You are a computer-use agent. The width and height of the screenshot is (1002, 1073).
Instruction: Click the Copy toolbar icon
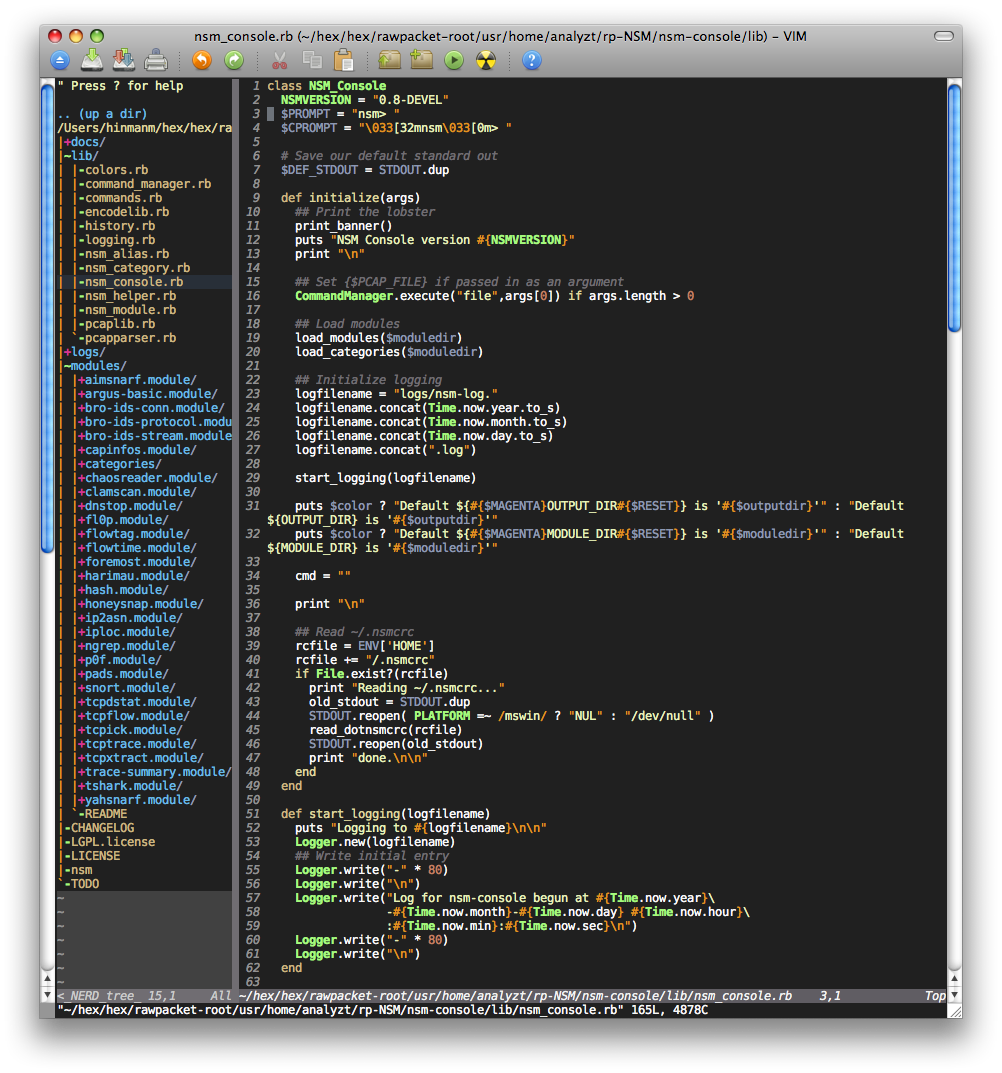coord(313,60)
